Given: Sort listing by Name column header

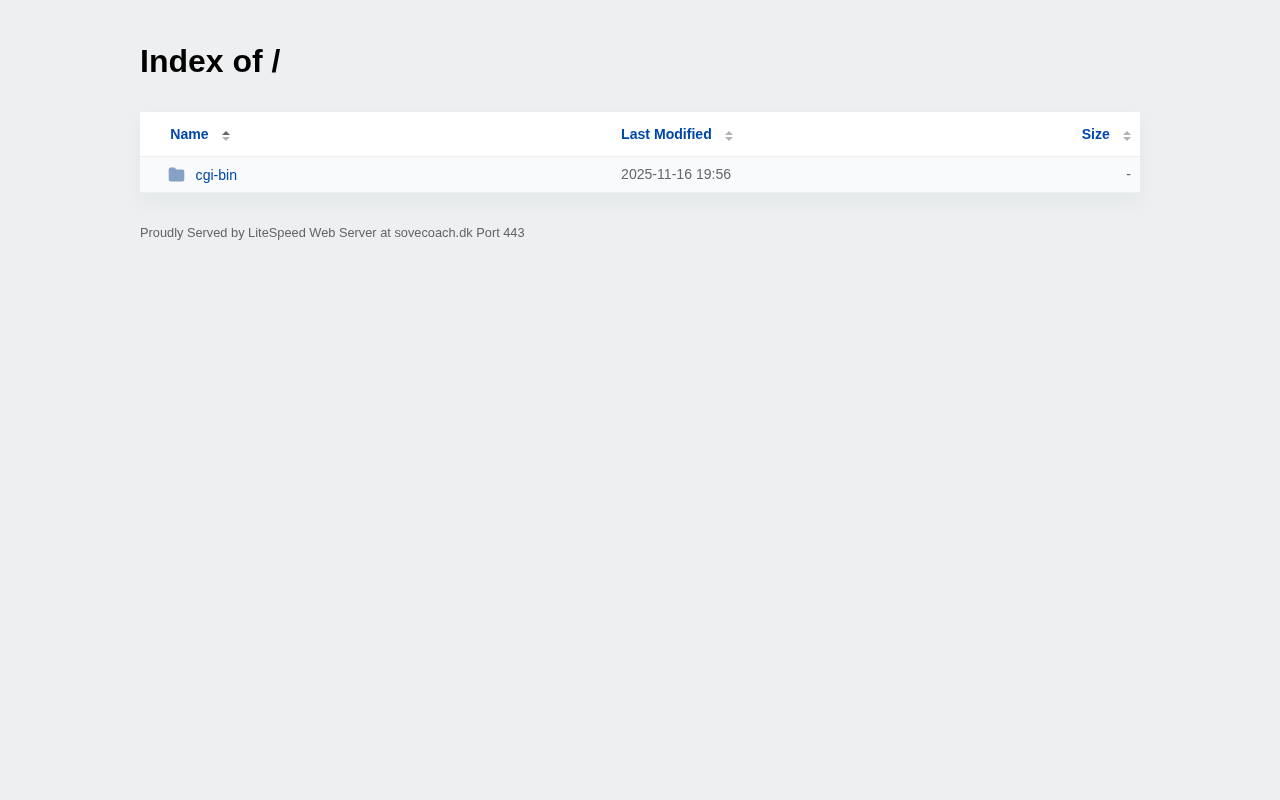Looking at the screenshot, I should click(x=189, y=134).
